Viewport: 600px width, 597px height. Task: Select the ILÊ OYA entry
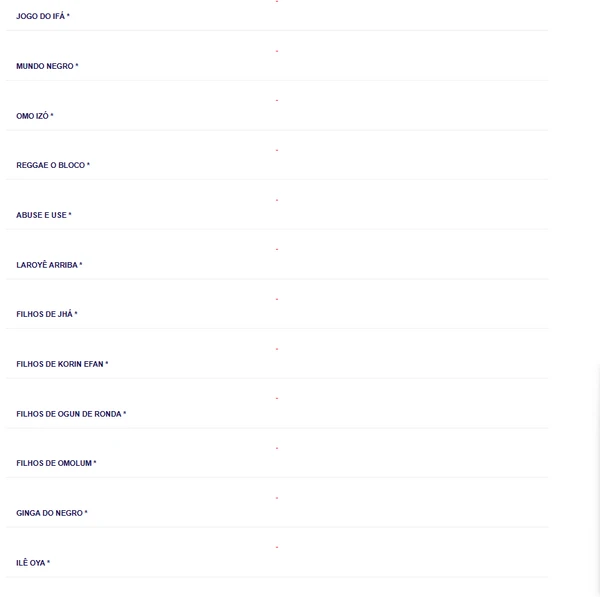click(x=33, y=563)
